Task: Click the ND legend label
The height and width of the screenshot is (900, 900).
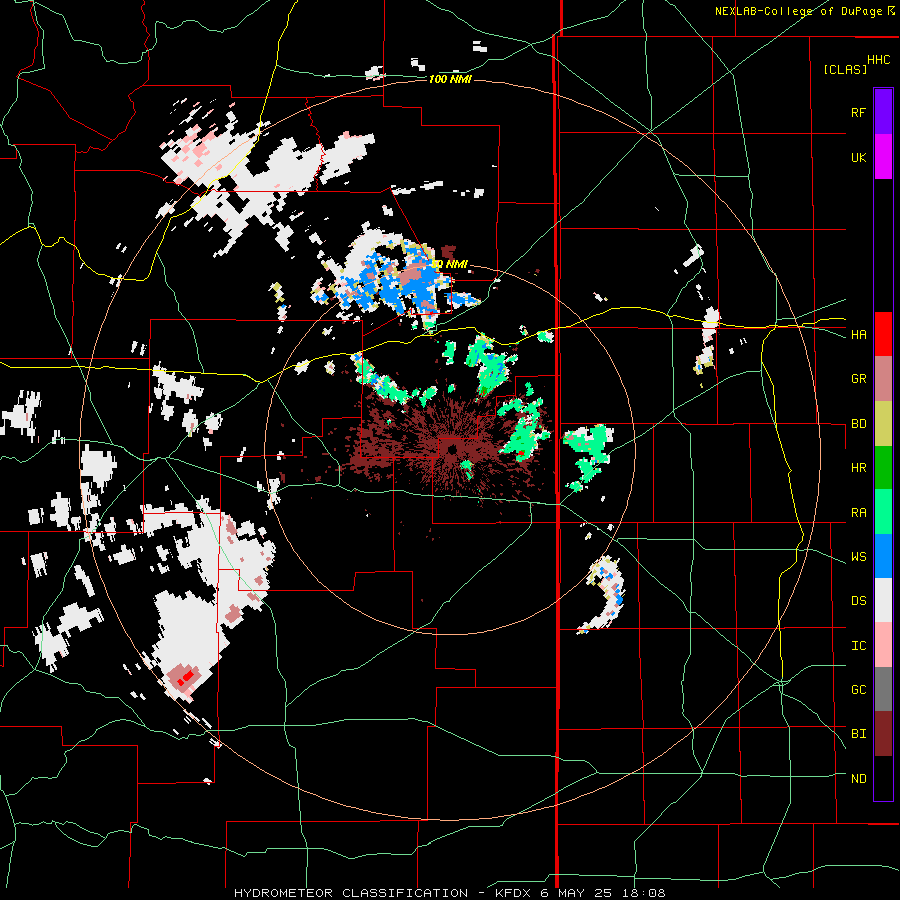Action: [x=858, y=779]
